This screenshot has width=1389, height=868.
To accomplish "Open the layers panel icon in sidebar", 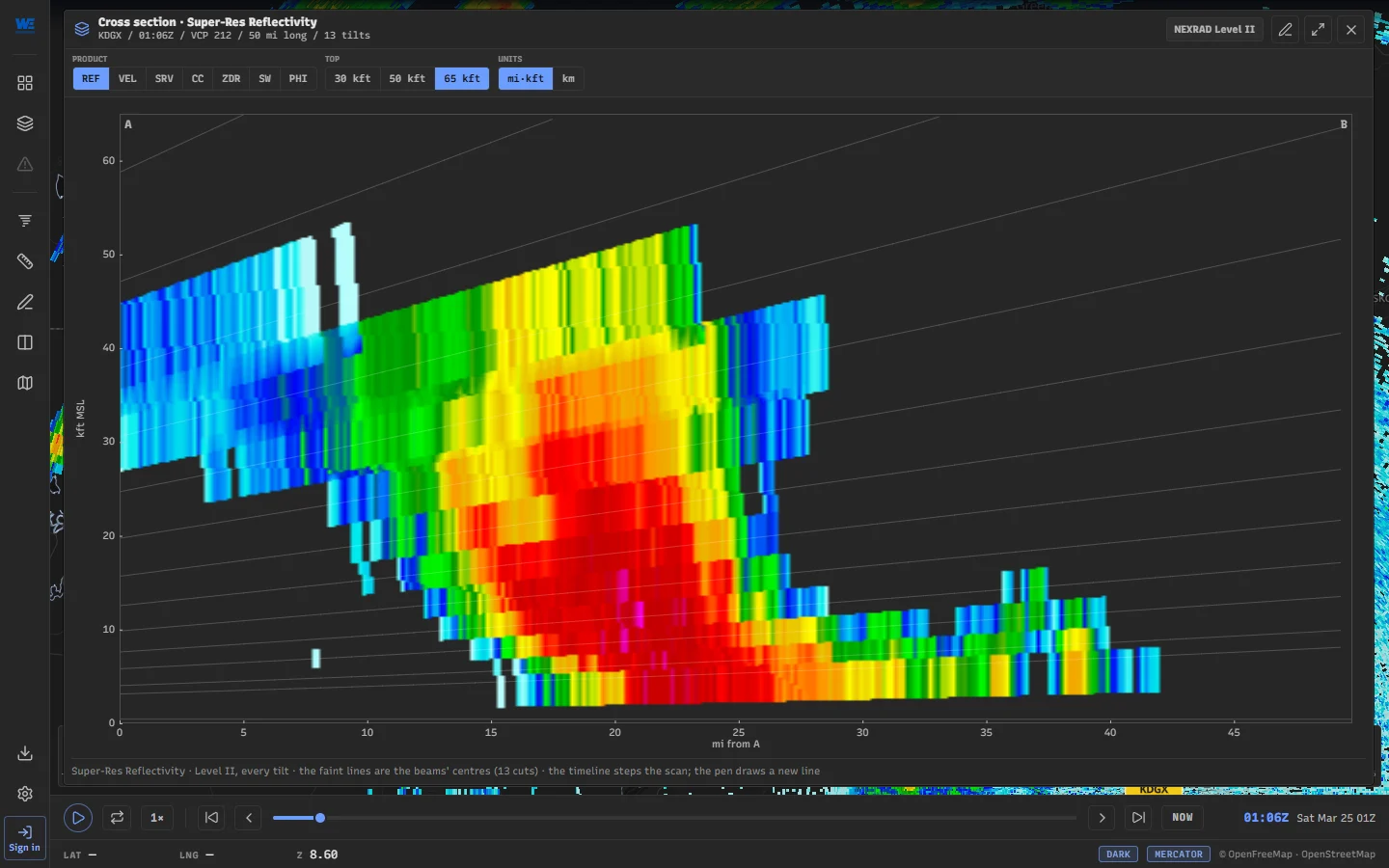I will pyautogui.click(x=25, y=123).
